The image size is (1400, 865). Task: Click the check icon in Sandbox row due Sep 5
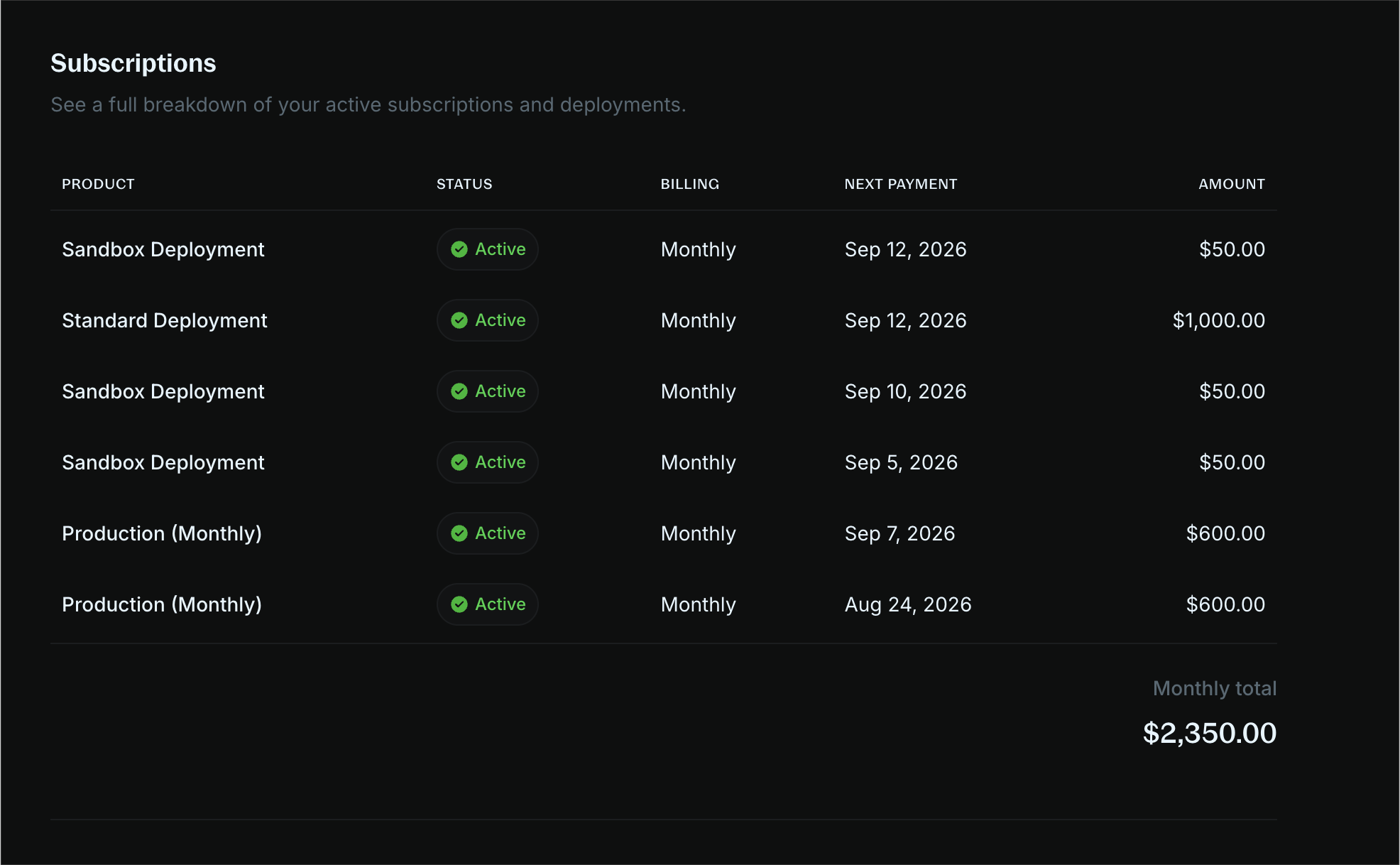[x=459, y=462]
